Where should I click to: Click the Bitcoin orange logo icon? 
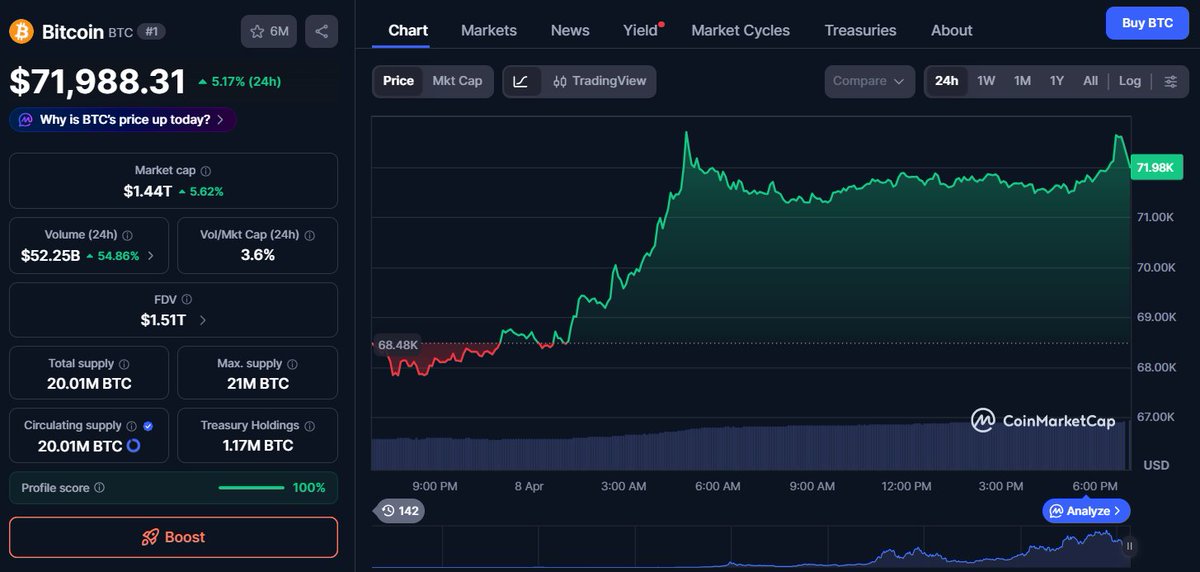[21, 32]
